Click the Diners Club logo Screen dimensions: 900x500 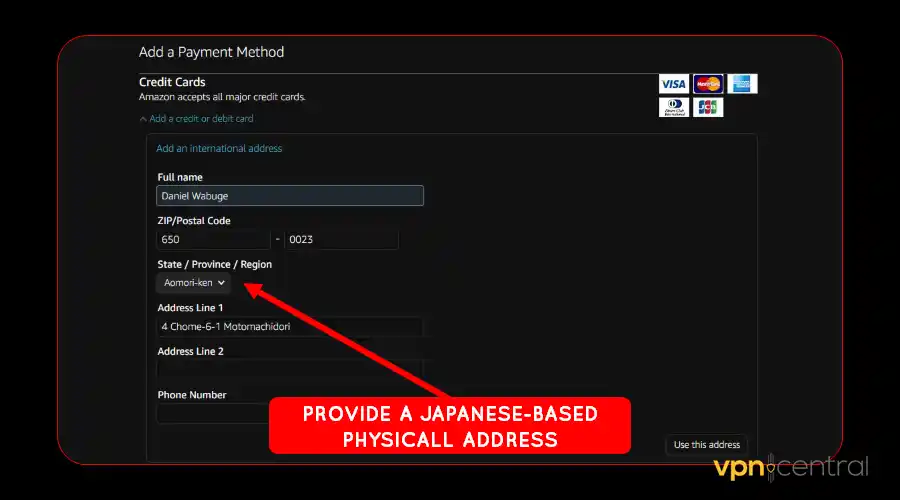click(673, 107)
